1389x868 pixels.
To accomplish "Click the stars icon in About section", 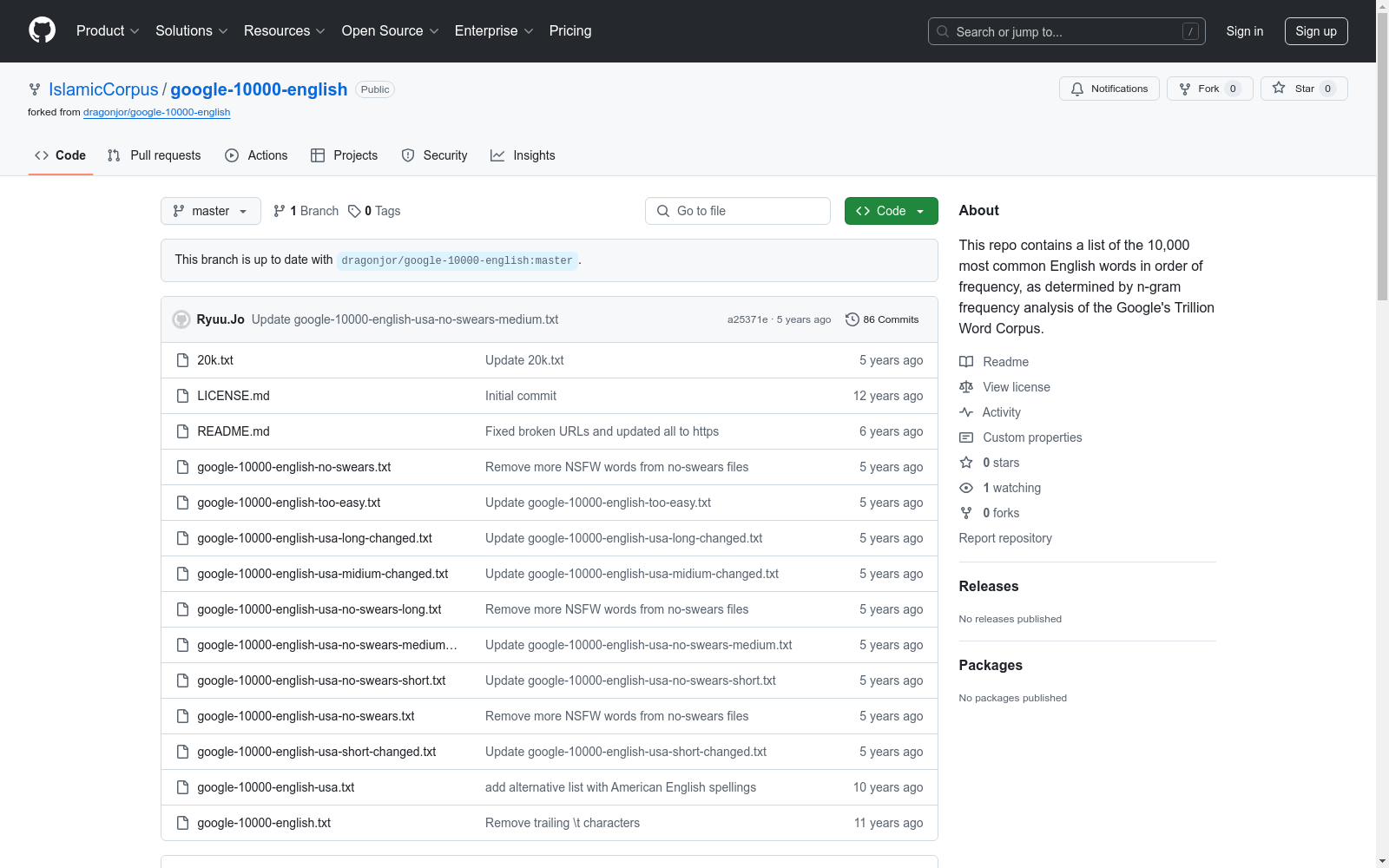I will point(966,463).
